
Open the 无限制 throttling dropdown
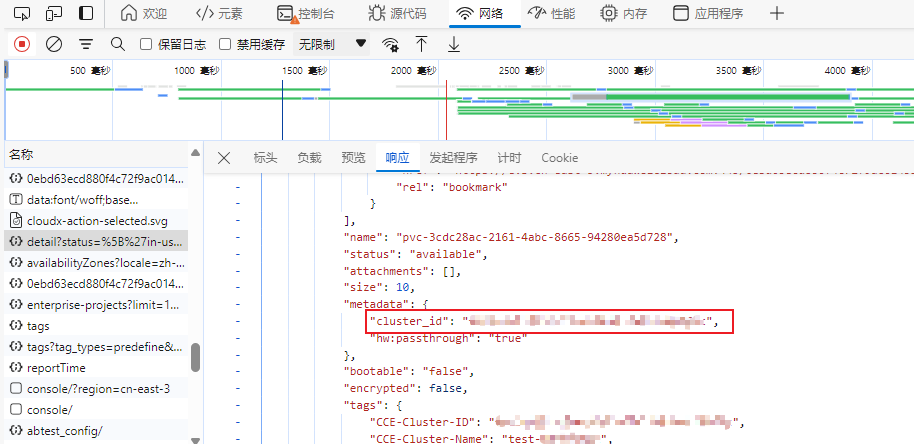(x=332, y=44)
